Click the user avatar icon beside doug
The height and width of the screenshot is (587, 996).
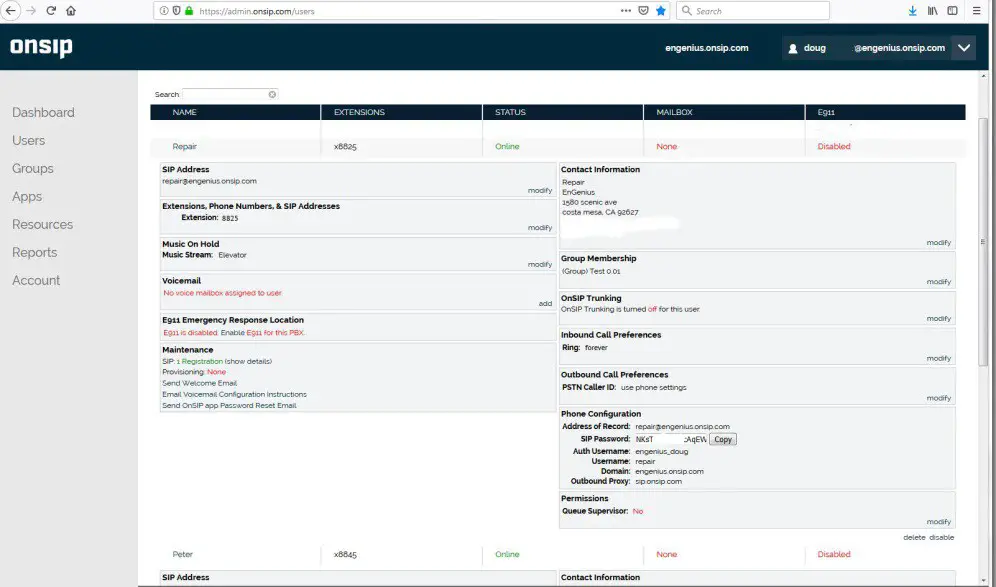793,48
